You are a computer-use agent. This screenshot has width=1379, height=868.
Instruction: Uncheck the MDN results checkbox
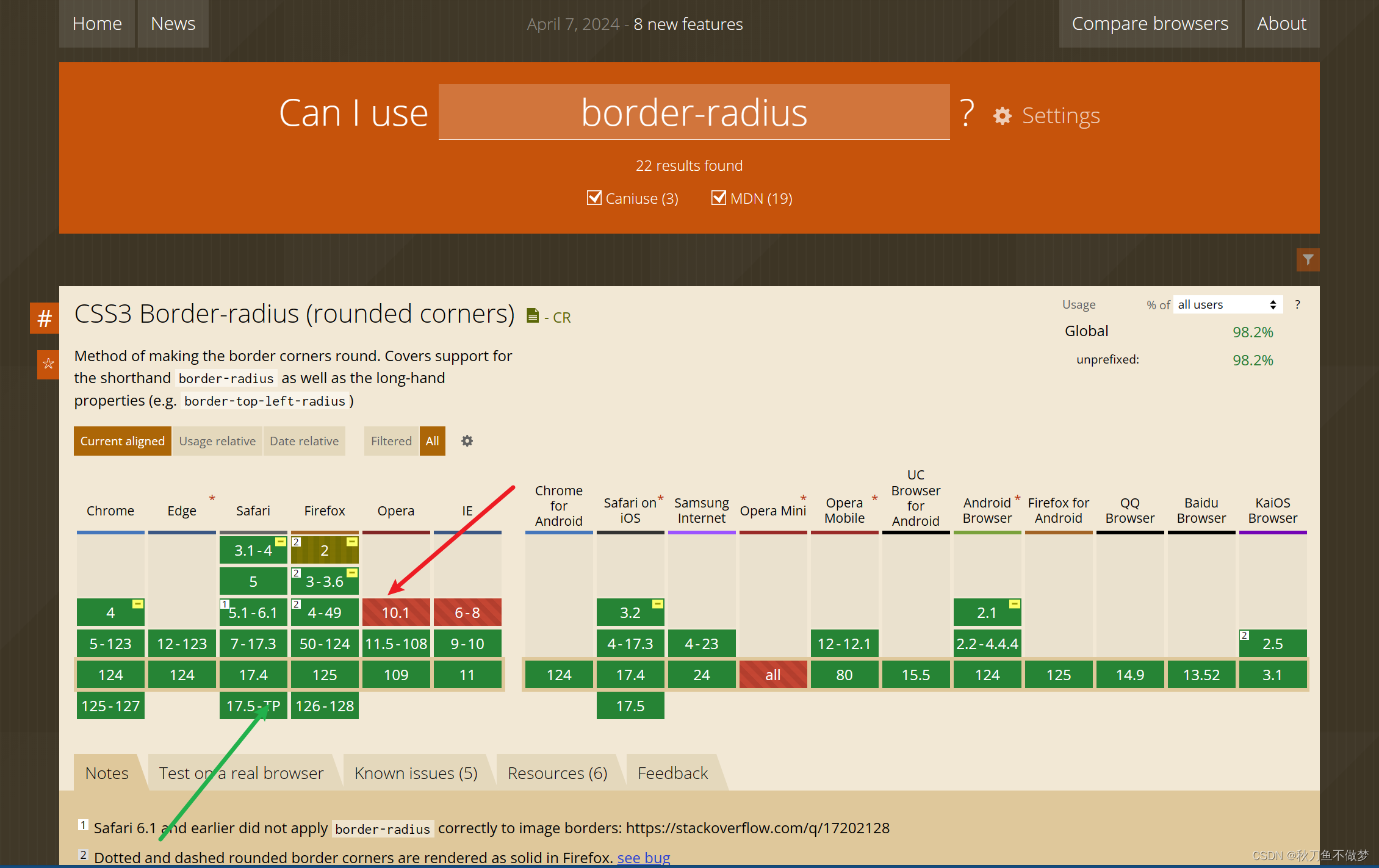[718, 198]
